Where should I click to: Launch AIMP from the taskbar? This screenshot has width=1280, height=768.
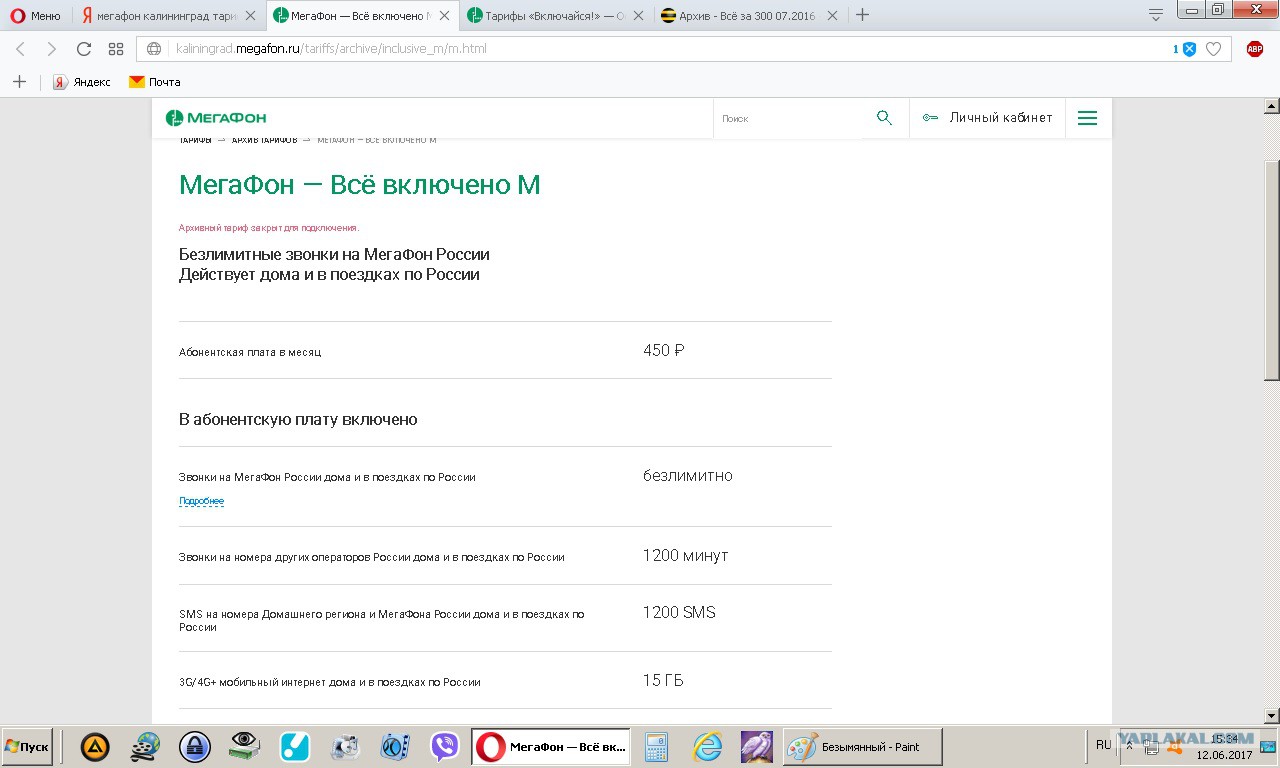[x=95, y=747]
